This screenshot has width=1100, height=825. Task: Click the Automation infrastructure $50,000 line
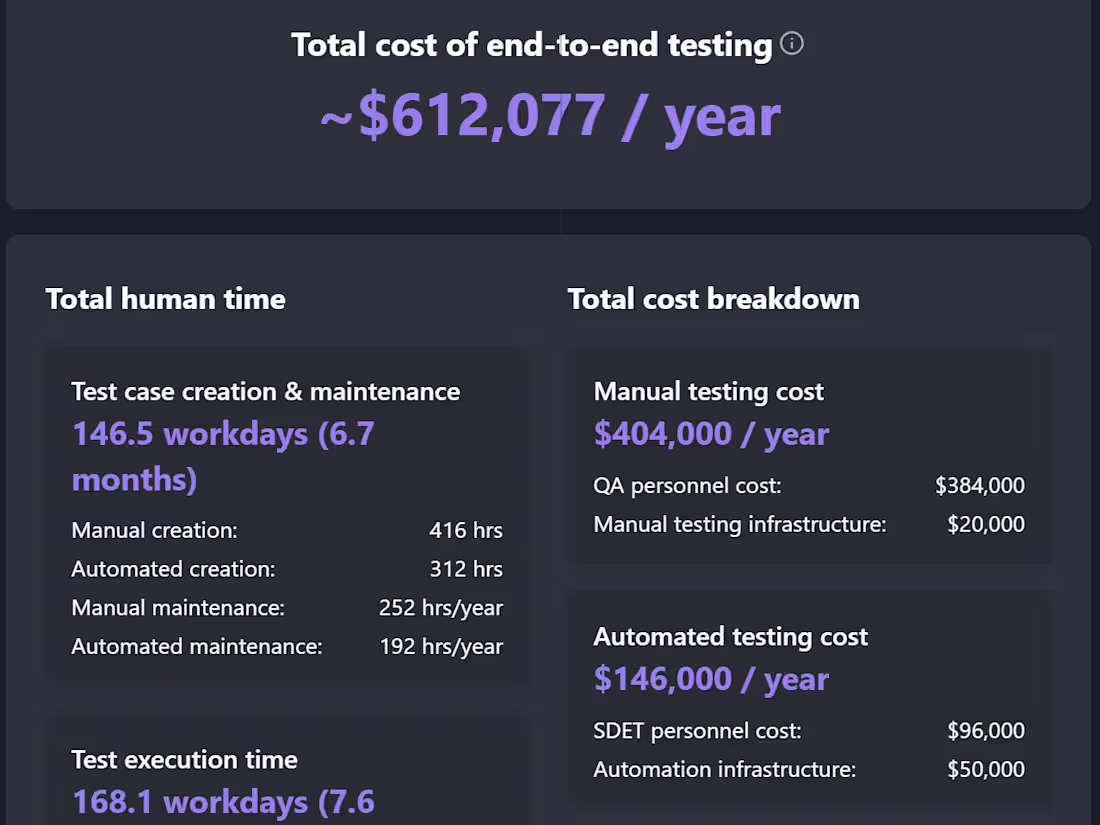(986, 769)
